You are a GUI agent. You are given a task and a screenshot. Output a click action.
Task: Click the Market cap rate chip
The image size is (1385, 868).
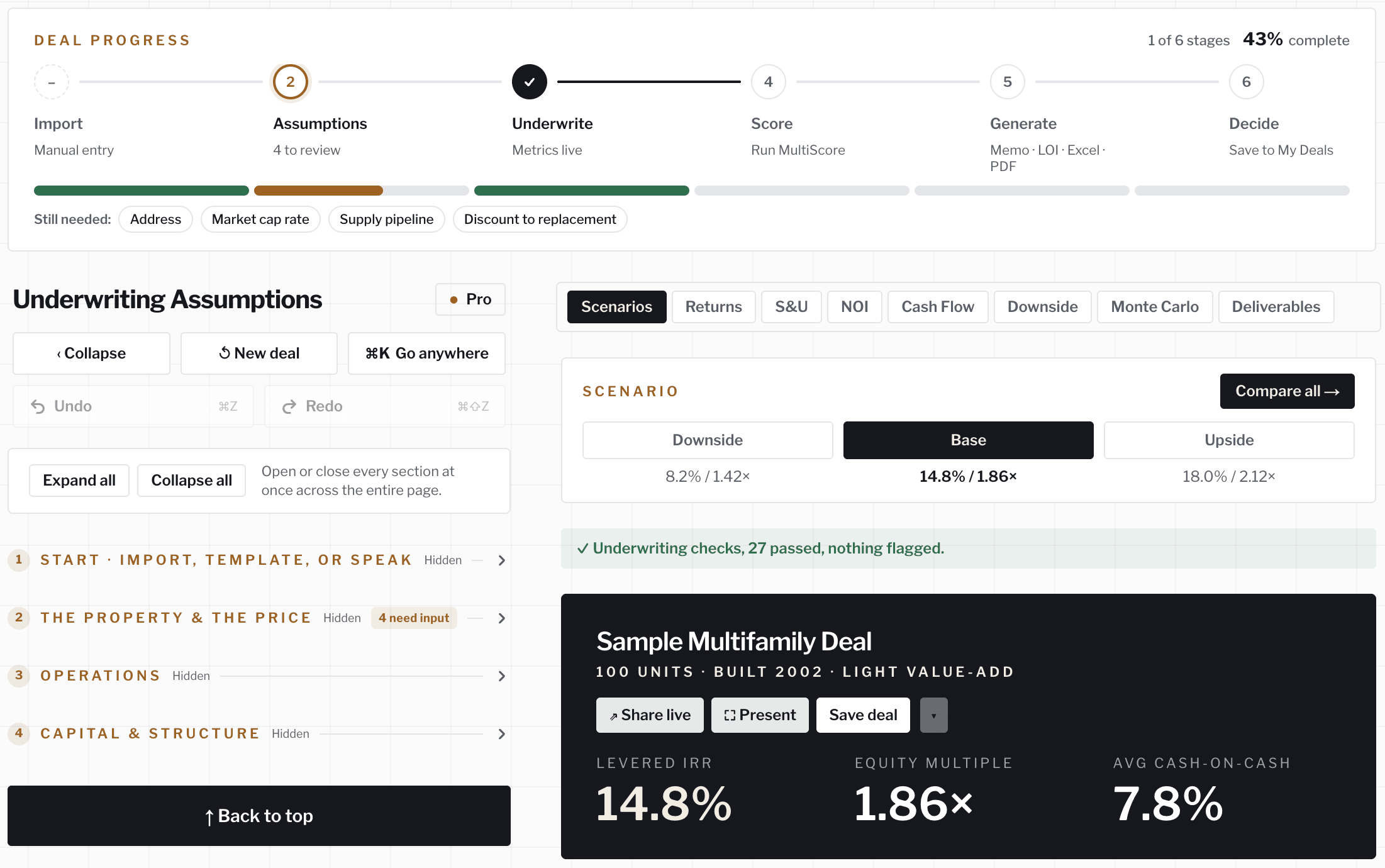point(260,220)
